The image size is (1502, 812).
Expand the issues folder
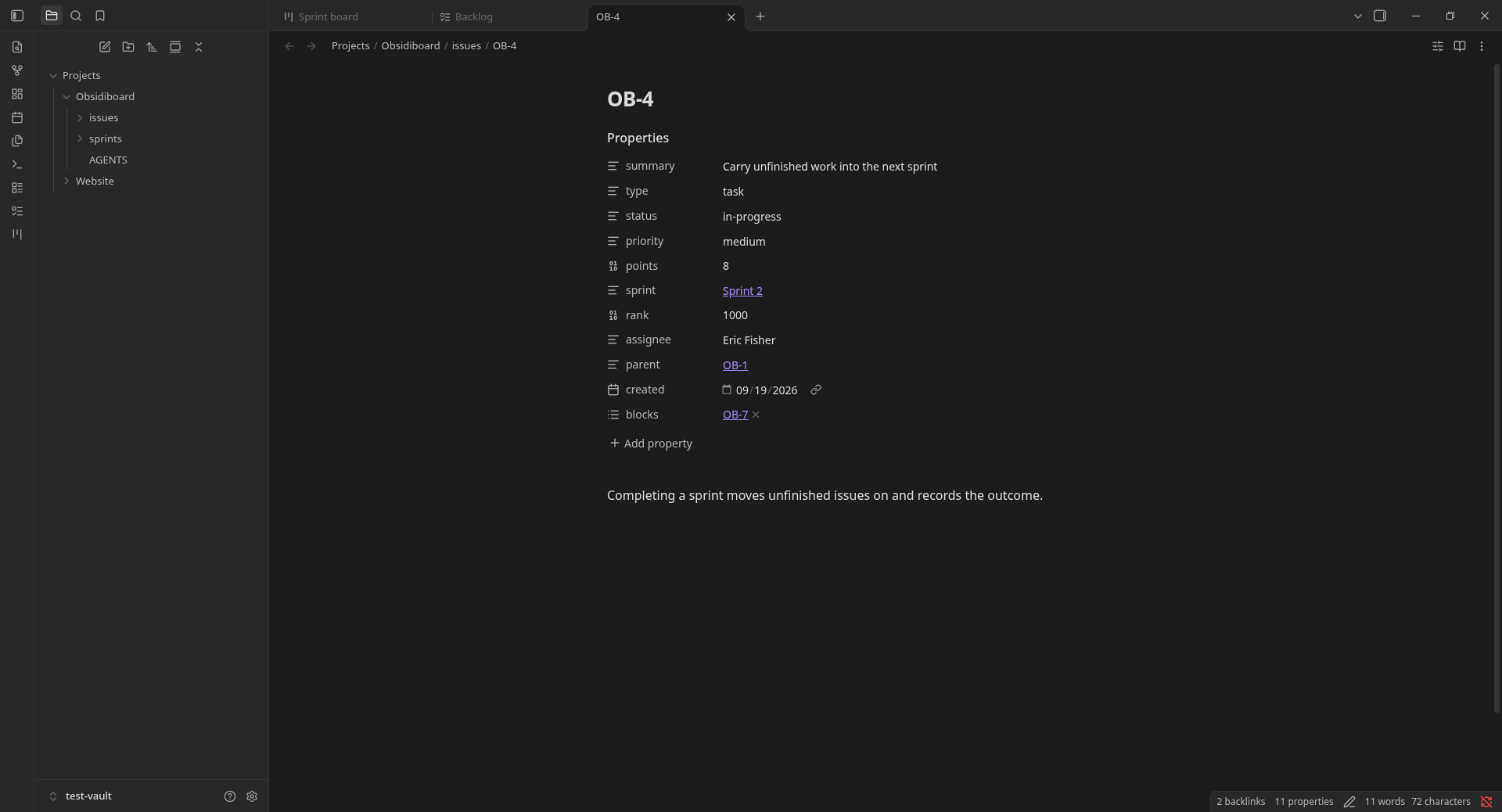pyautogui.click(x=80, y=118)
